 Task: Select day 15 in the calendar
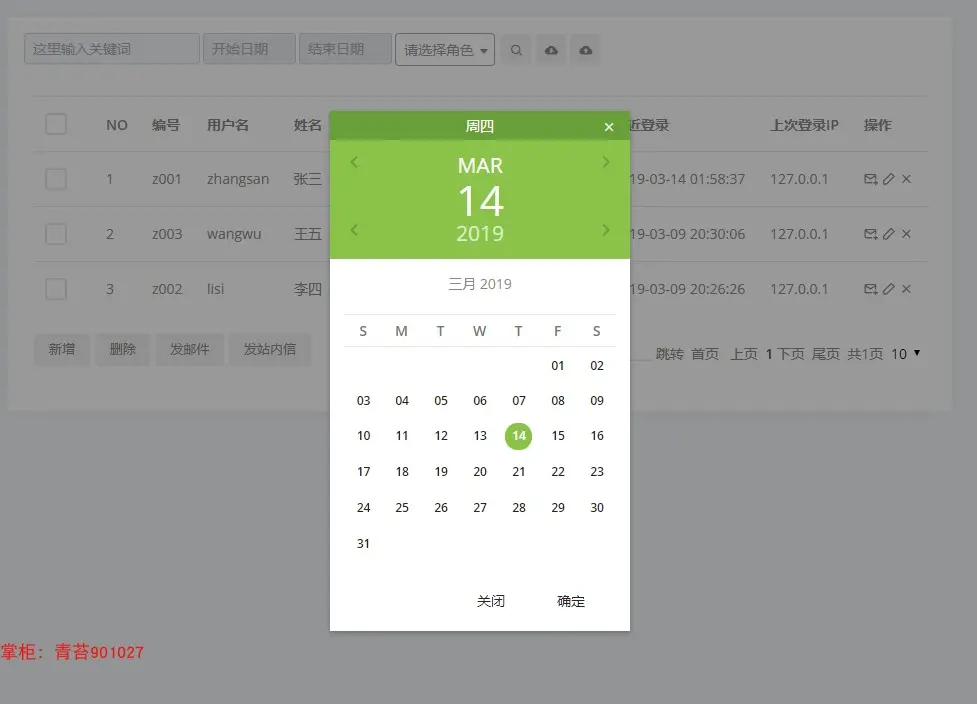click(558, 436)
